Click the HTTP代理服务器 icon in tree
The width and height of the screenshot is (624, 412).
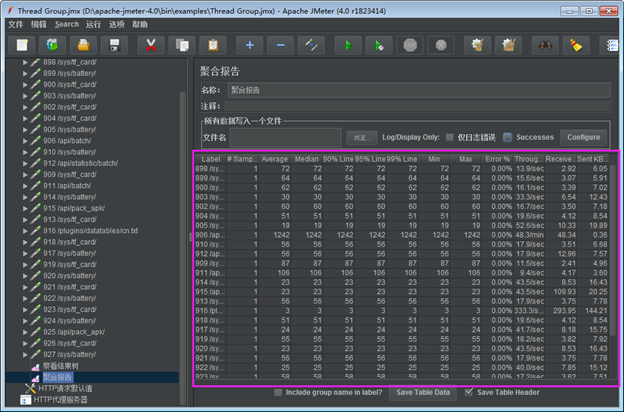(25, 400)
